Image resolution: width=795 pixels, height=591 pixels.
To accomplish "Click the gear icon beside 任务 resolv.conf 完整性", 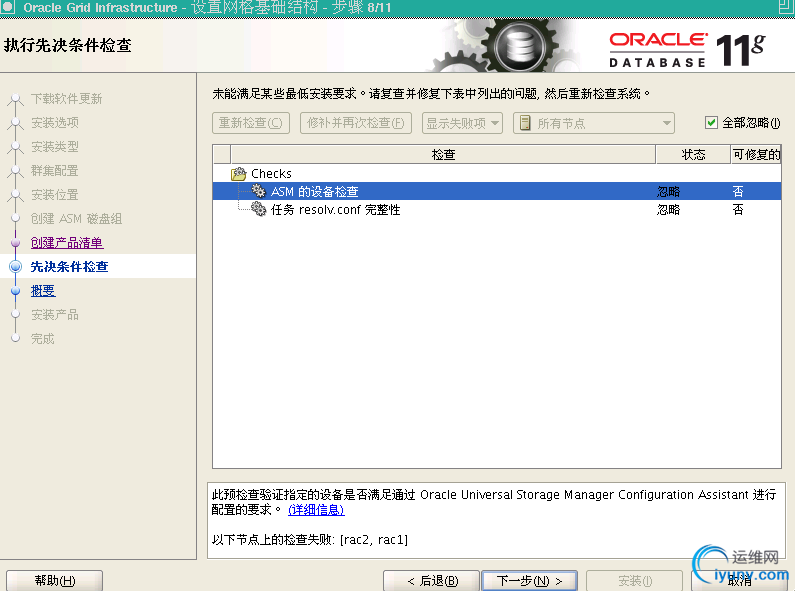I will point(258,209).
